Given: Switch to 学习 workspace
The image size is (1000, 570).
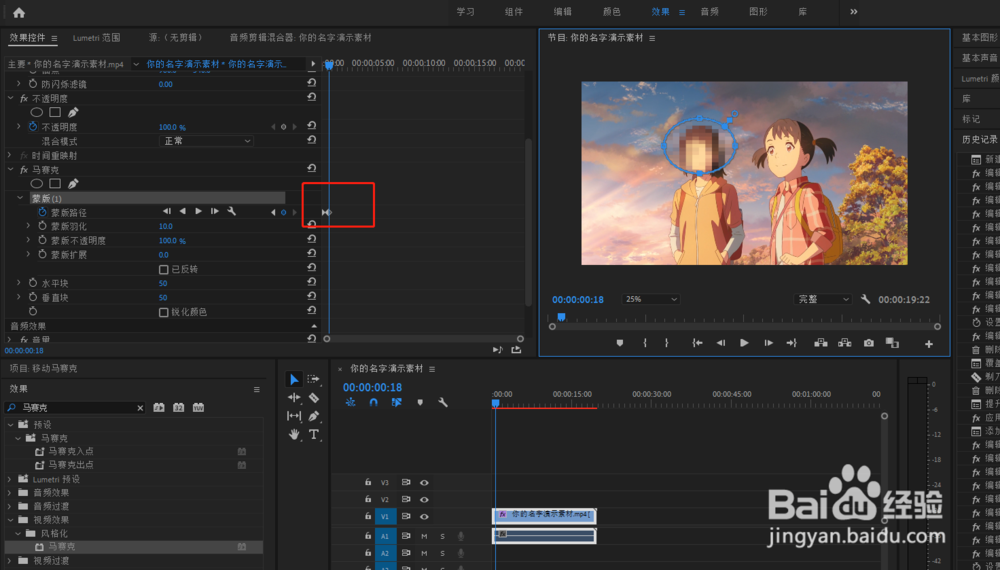Looking at the screenshot, I should 466,11.
